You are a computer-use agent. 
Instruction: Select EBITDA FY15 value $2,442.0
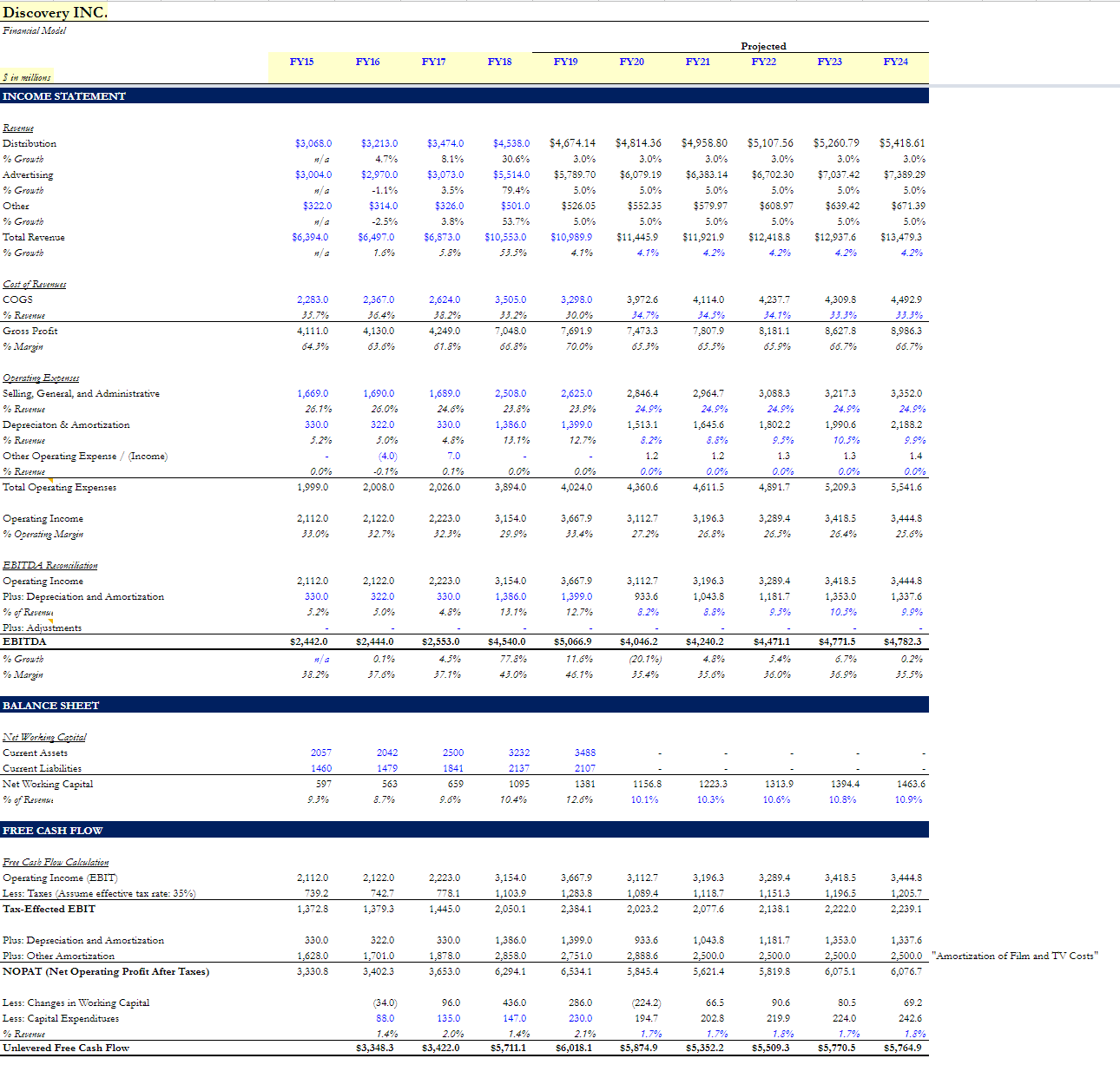point(309,641)
